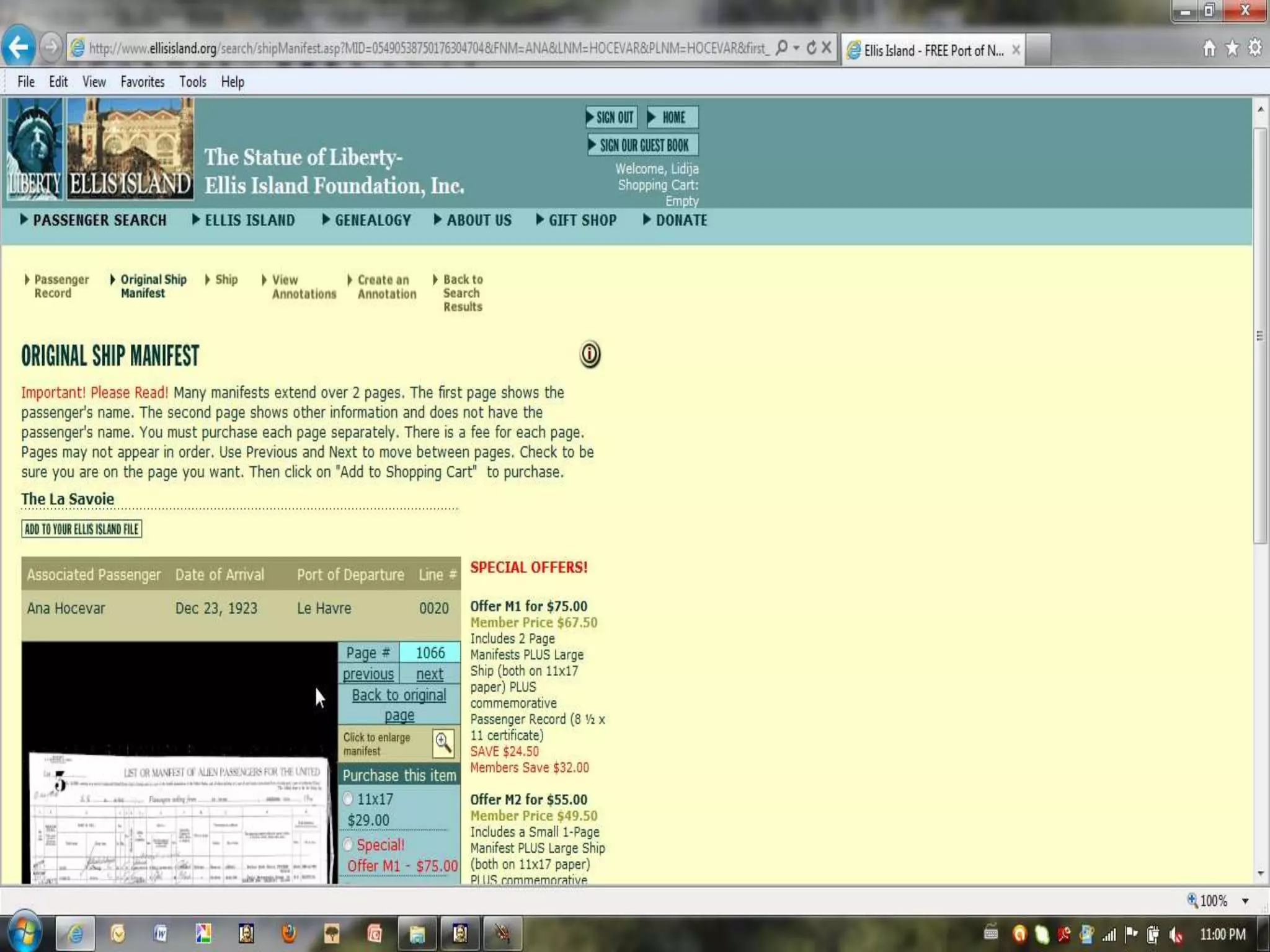Expand the address bar search dropdown arrow
Image resolution: width=1270 pixels, height=952 pixels.
[x=796, y=48]
